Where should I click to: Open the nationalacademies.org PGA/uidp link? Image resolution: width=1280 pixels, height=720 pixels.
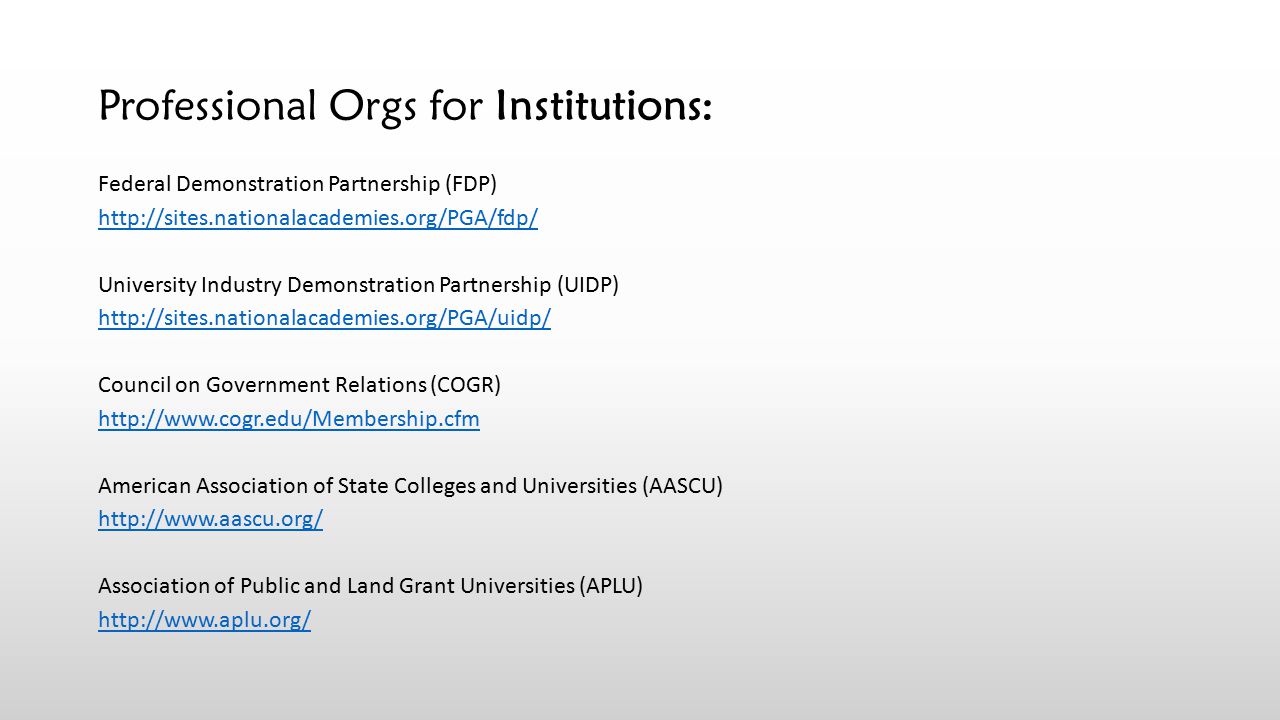(x=324, y=319)
